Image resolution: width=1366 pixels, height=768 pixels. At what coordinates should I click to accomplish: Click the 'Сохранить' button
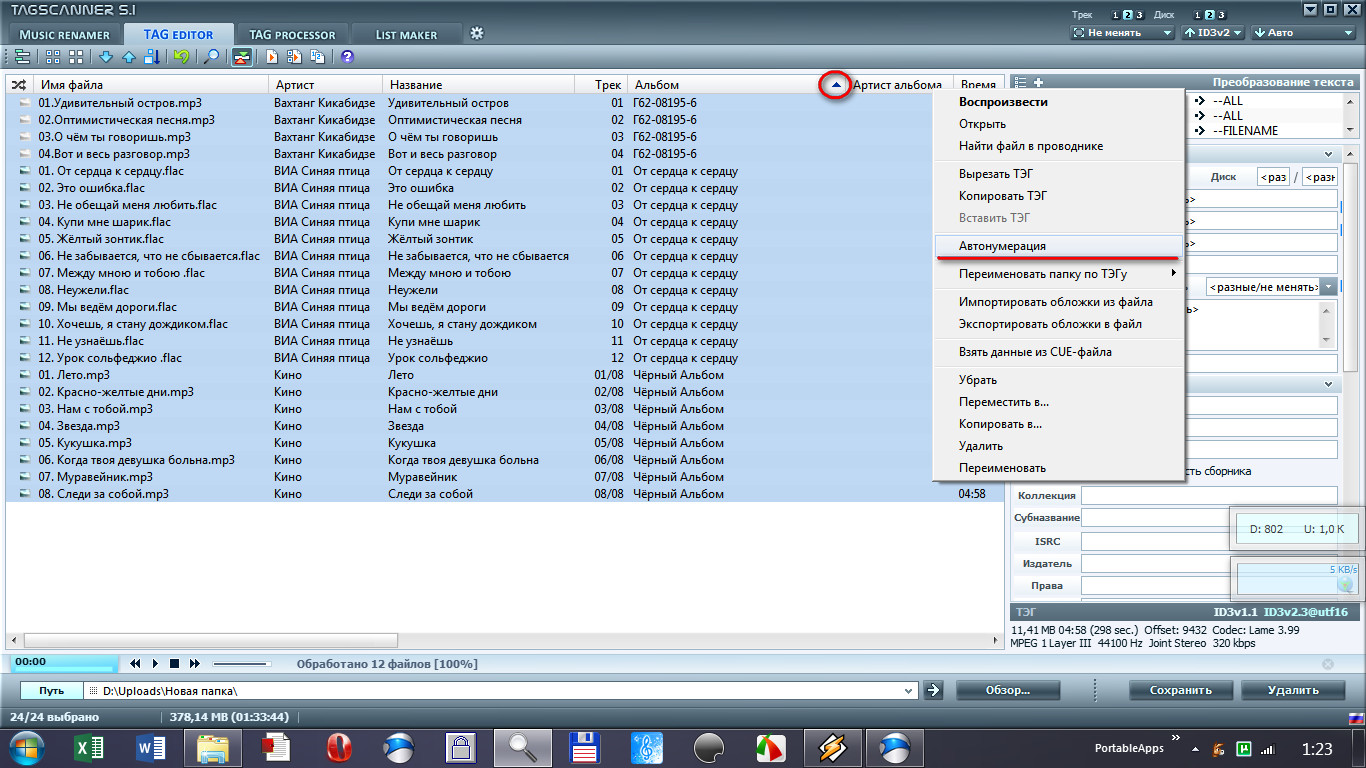(1181, 690)
